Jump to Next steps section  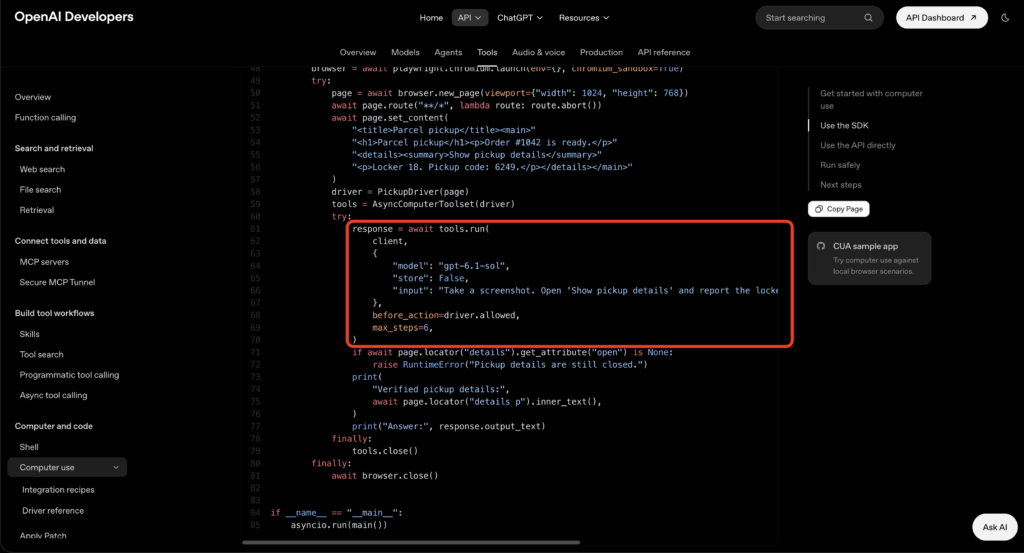point(840,185)
